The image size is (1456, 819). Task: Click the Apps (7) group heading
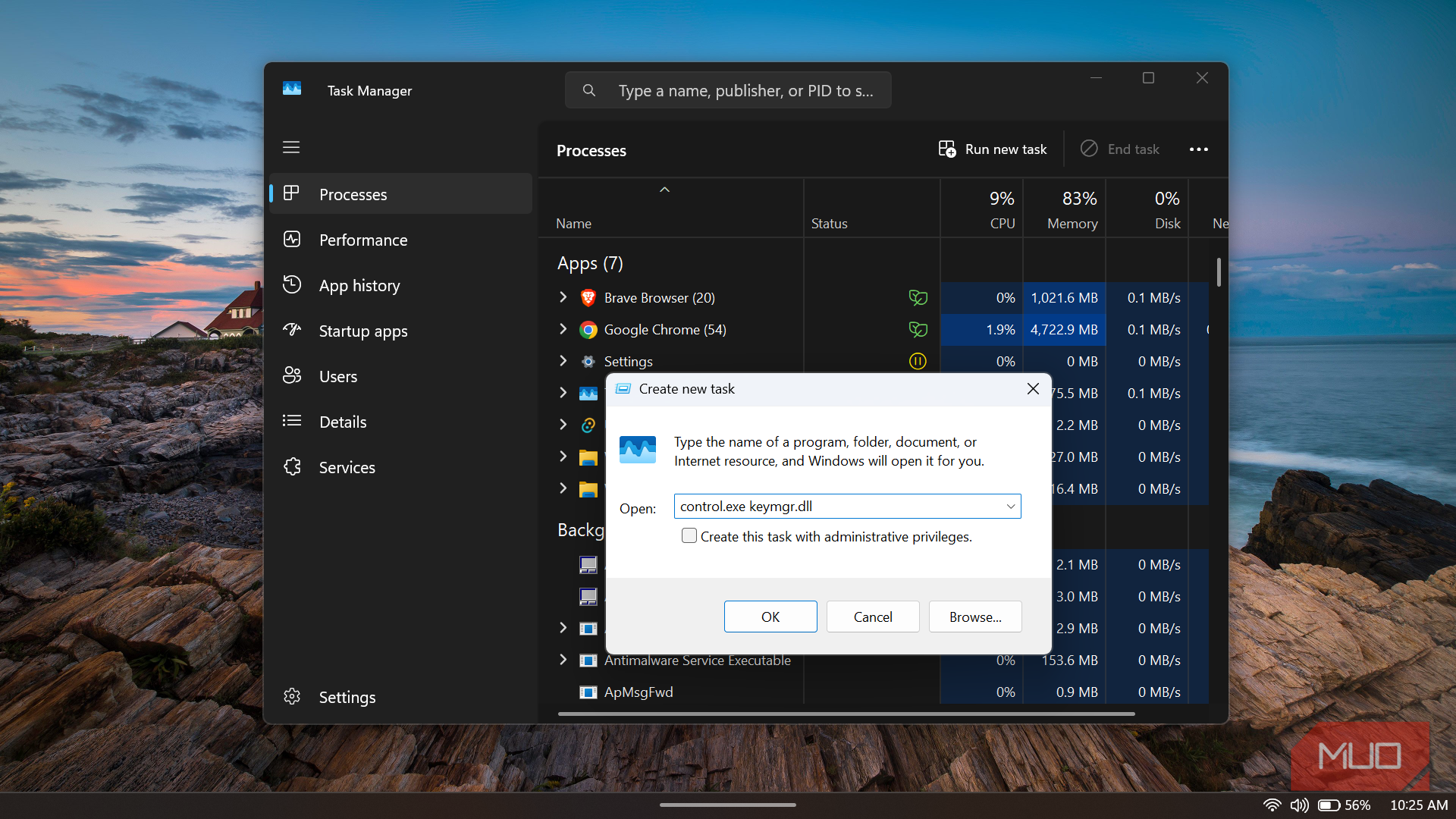590,263
